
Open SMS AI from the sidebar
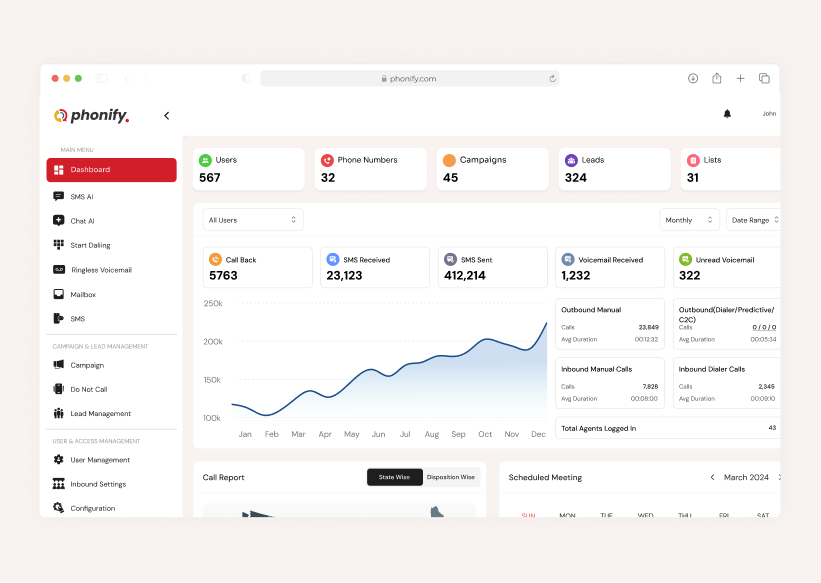[82, 197]
